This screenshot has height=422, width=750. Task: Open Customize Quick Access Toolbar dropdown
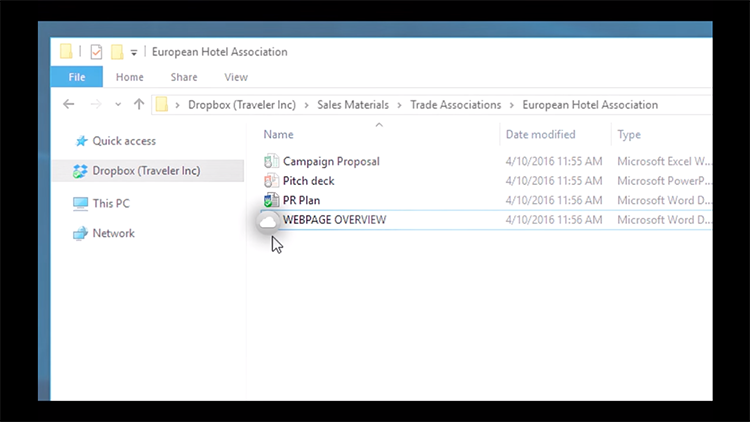(134, 53)
